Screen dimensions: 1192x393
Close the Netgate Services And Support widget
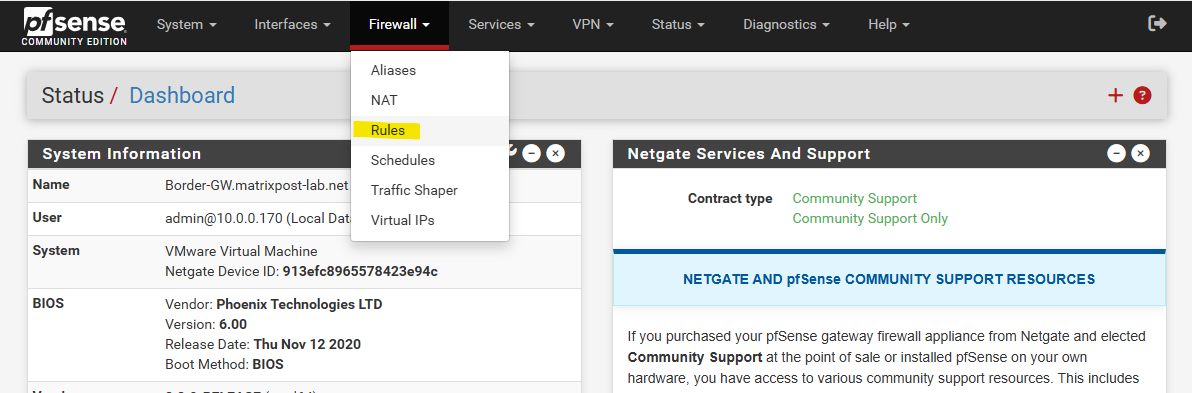(1140, 154)
